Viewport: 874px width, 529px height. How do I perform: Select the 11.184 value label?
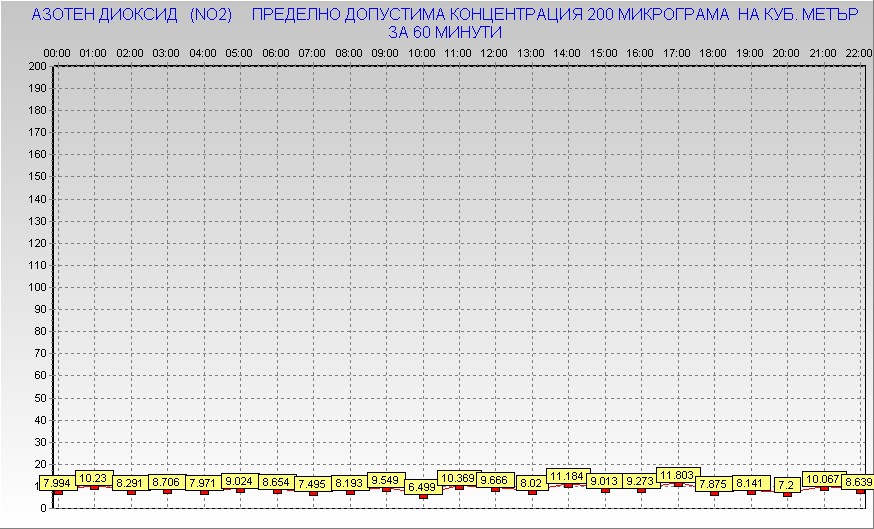click(x=569, y=477)
